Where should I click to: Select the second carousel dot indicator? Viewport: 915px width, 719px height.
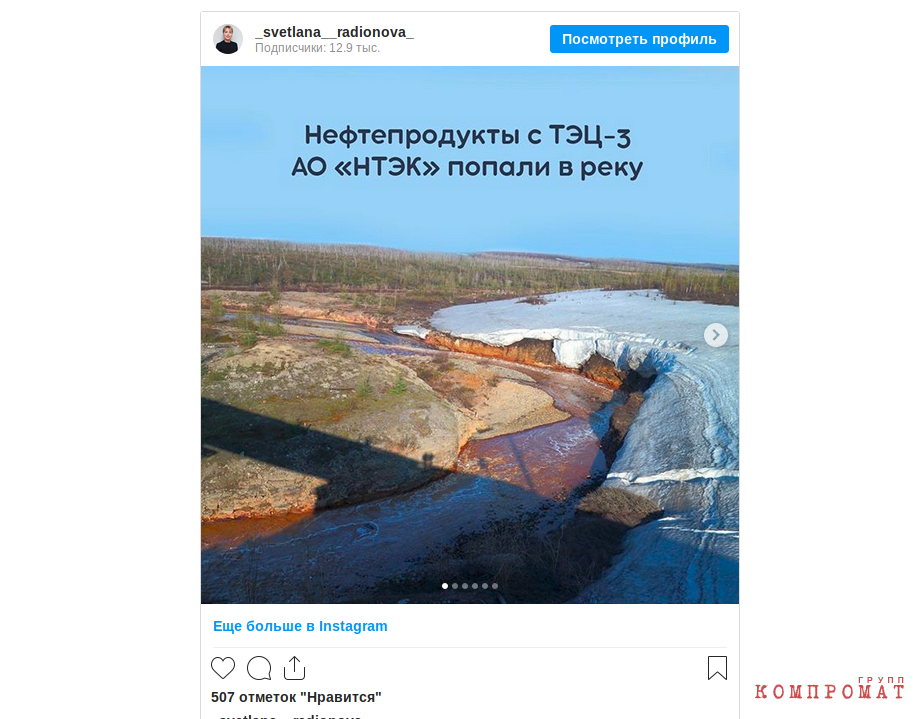(455, 586)
